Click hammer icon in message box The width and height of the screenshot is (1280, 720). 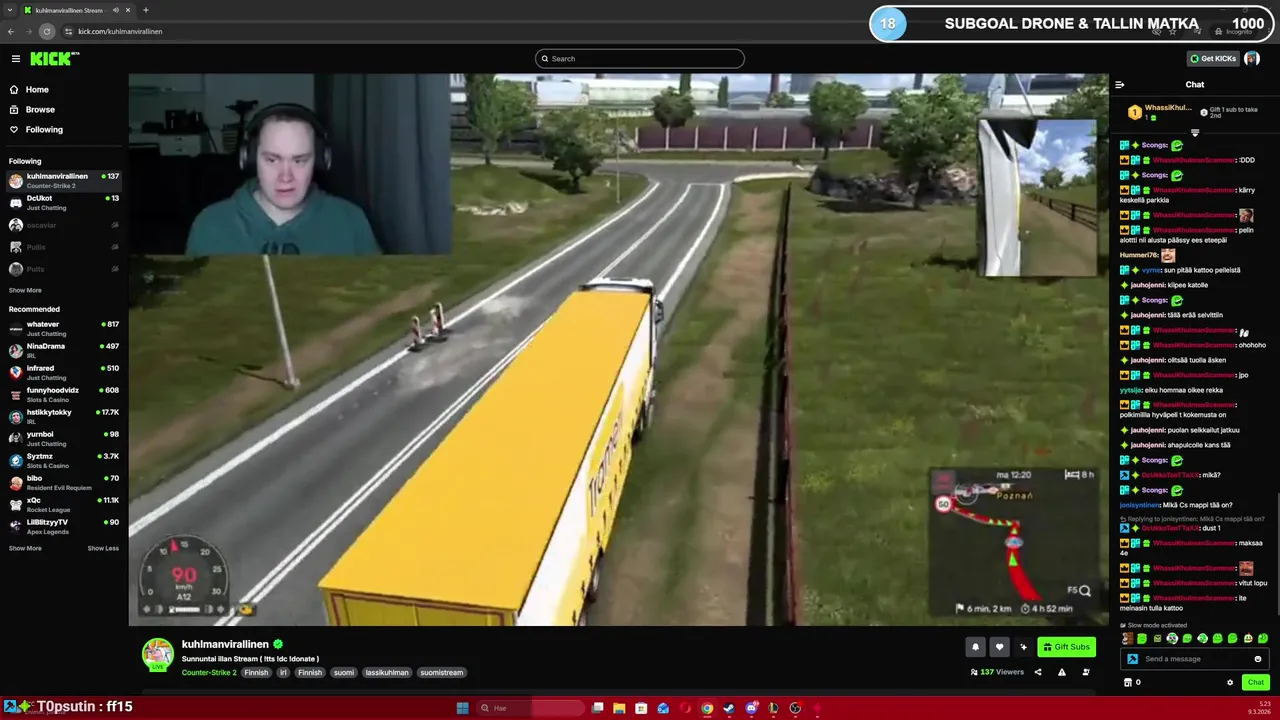pos(1132,659)
